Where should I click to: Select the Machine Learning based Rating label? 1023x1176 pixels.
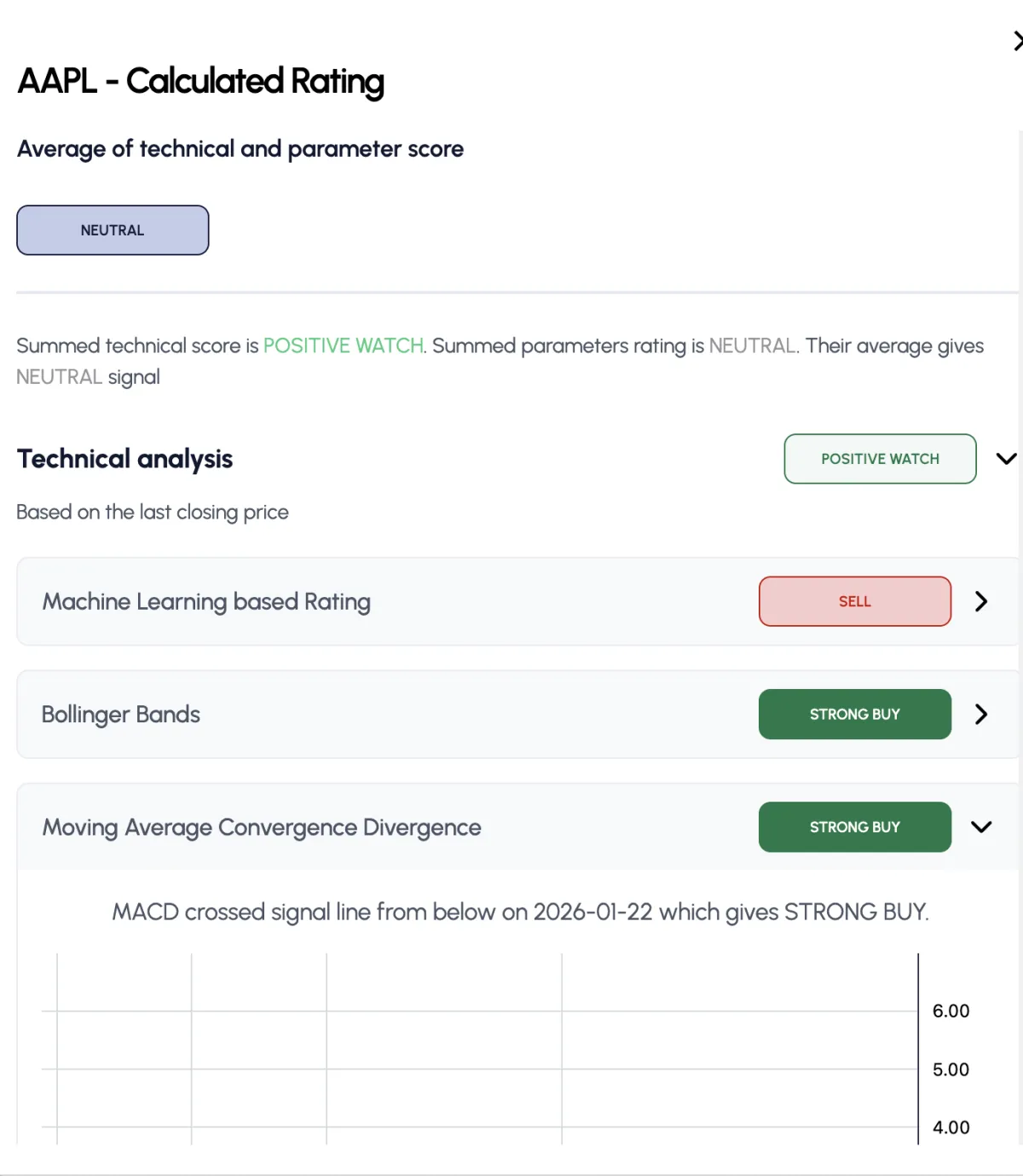pos(206,601)
